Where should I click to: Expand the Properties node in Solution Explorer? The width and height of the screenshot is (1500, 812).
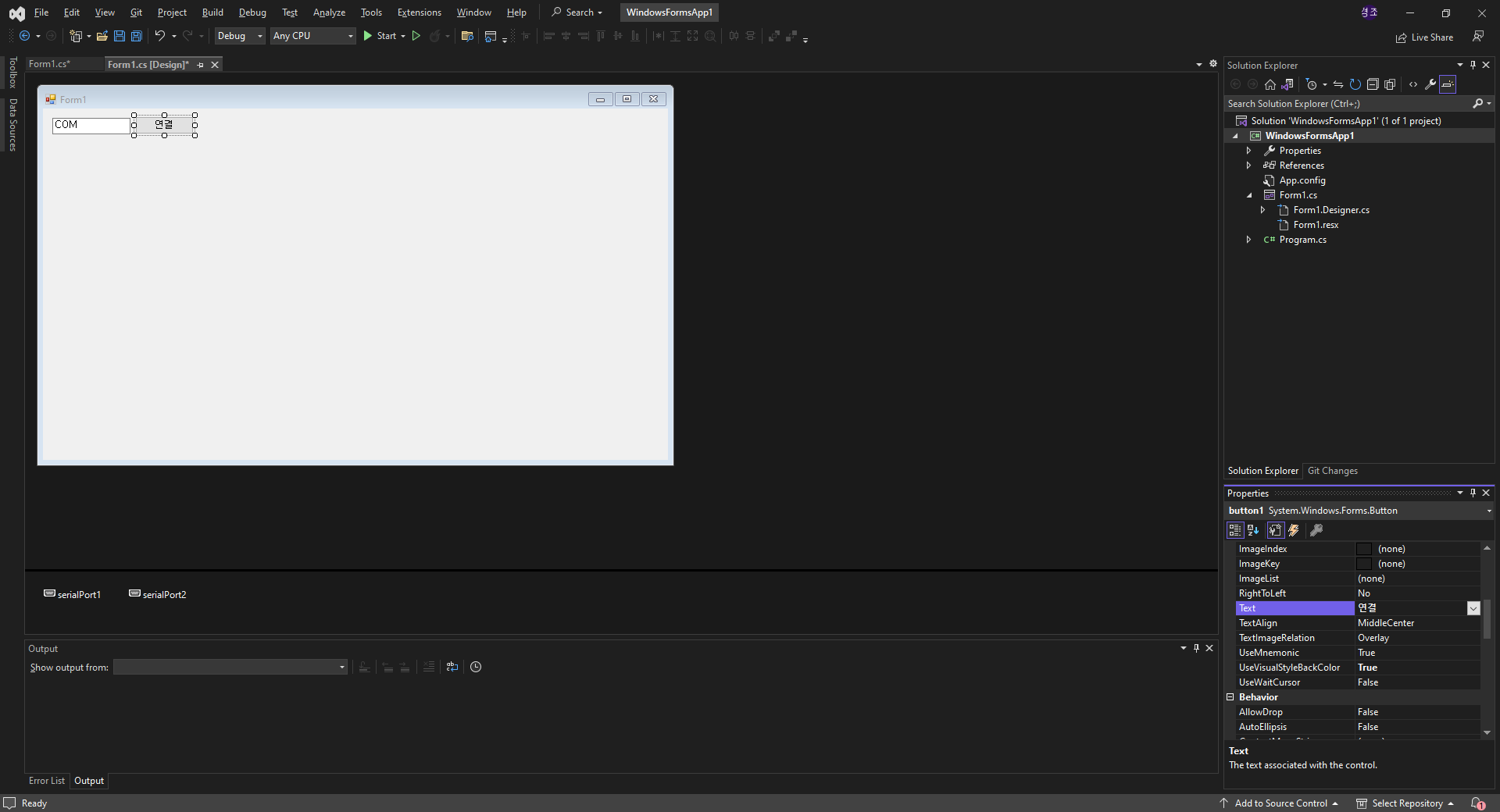point(1248,151)
